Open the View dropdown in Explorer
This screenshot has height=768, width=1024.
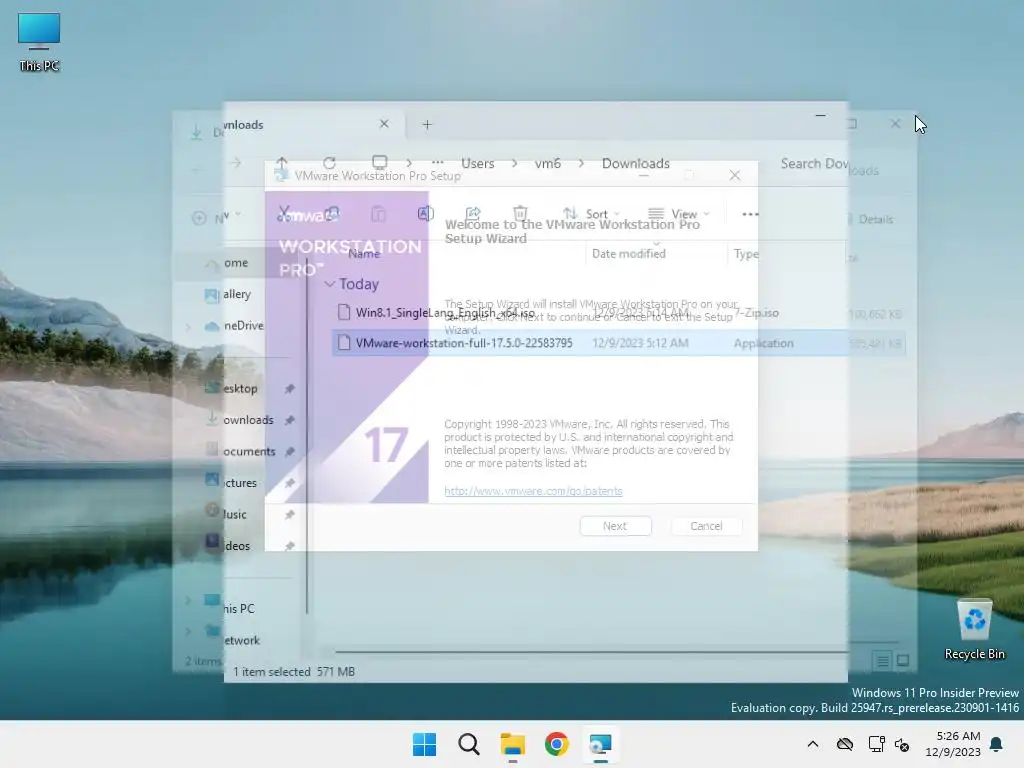click(x=679, y=214)
